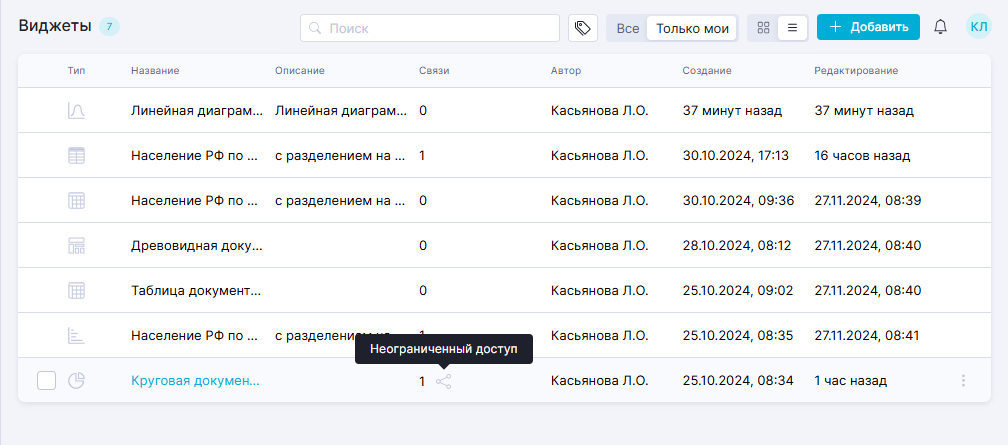Click the pie chart type icon
Viewport: 1008px width, 445px height.
pyautogui.click(x=76, y=381)
